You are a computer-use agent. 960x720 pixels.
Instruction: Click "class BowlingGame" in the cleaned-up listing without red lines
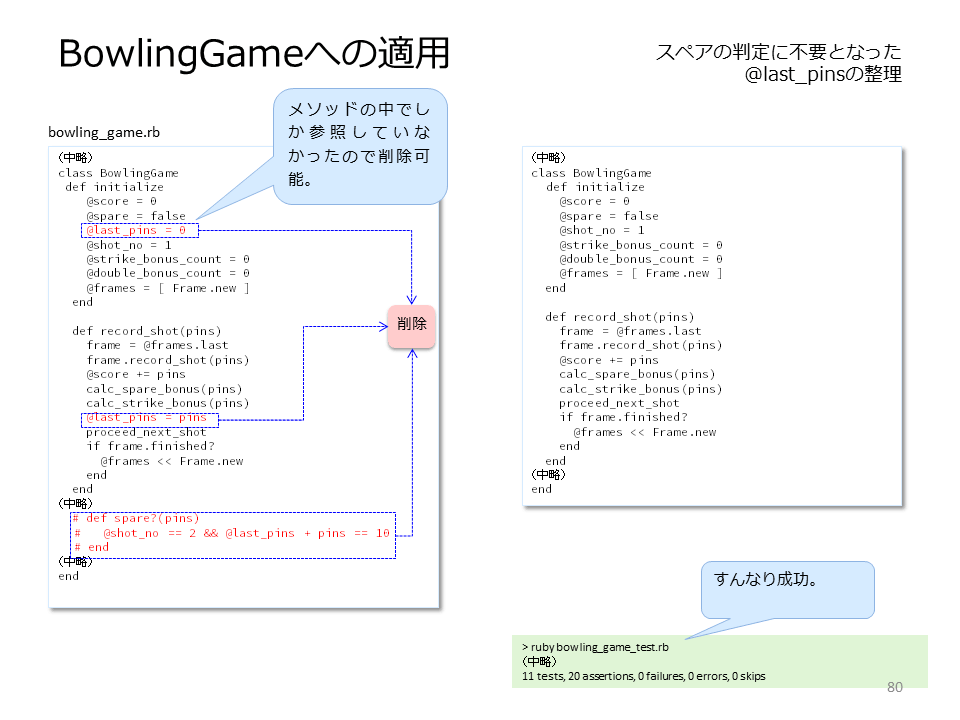click(x=591, y=173)
